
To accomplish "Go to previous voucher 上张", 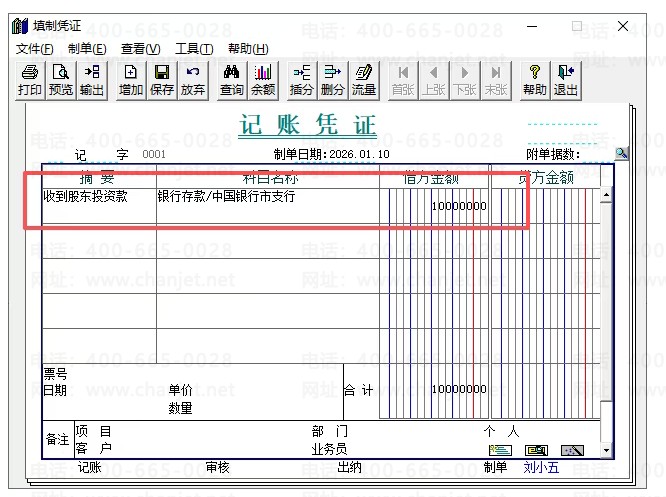I will [x=434, y=80].
